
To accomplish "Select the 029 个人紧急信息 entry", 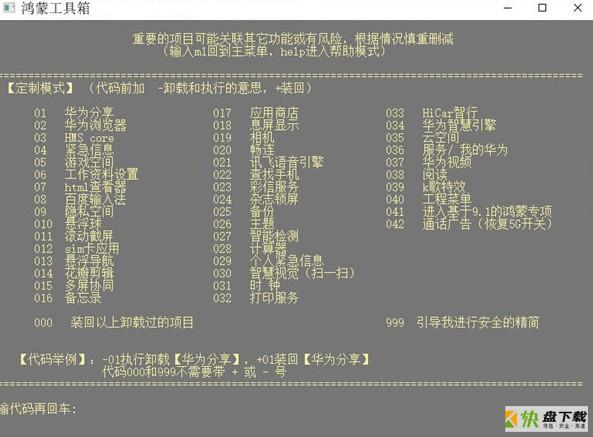I will click(x=269, y=261).
